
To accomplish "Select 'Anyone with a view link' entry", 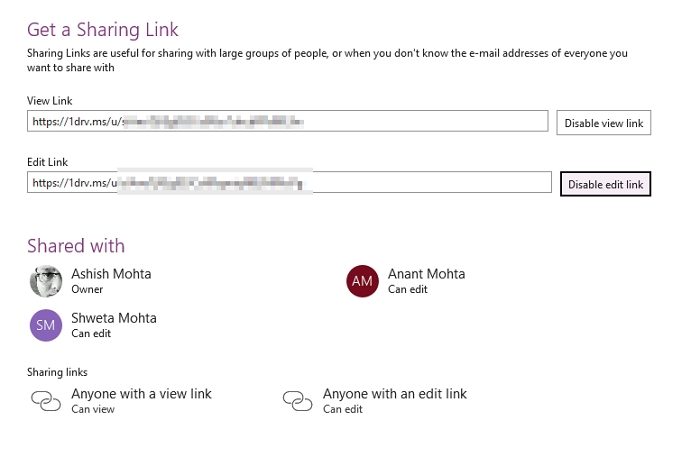I will click(x=121, y=401).
